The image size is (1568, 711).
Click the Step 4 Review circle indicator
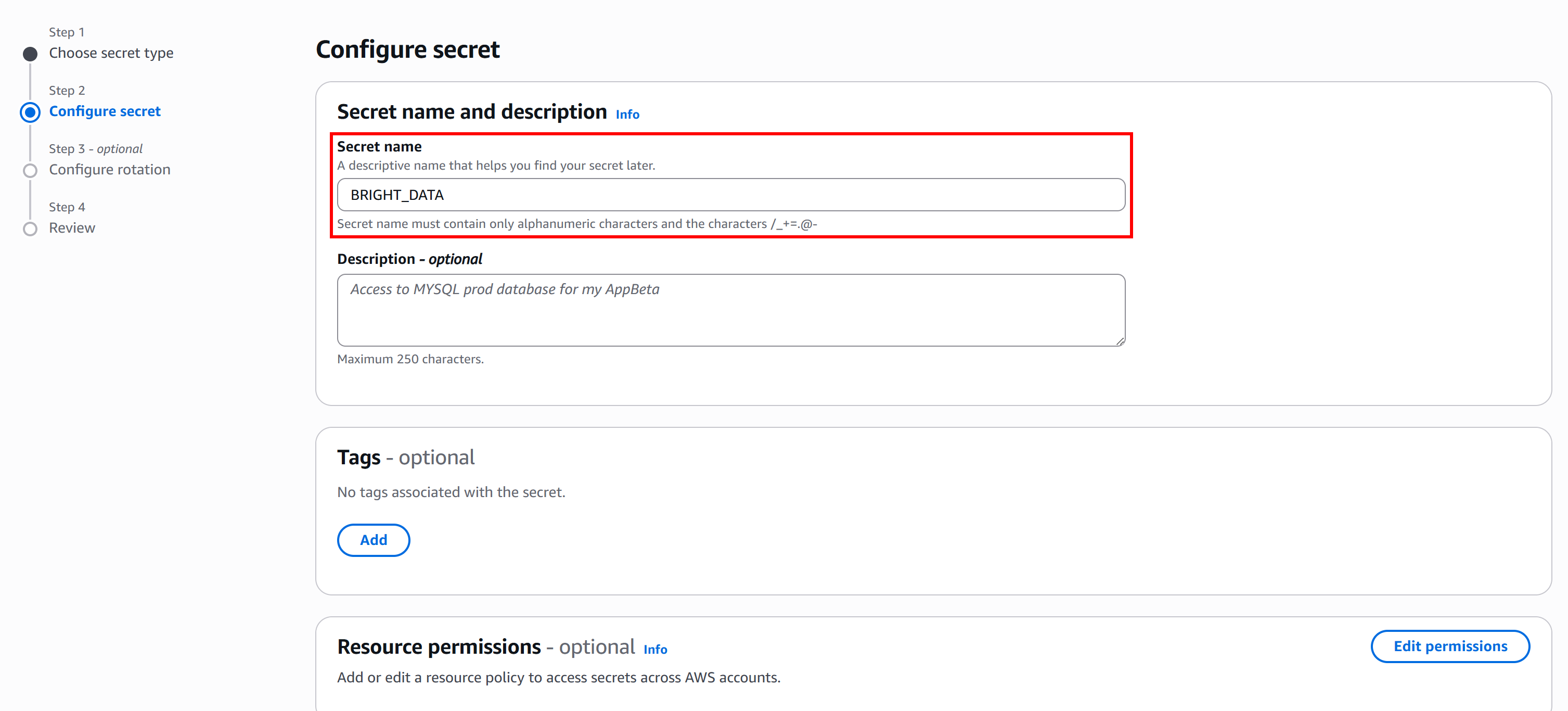point(30,228)
